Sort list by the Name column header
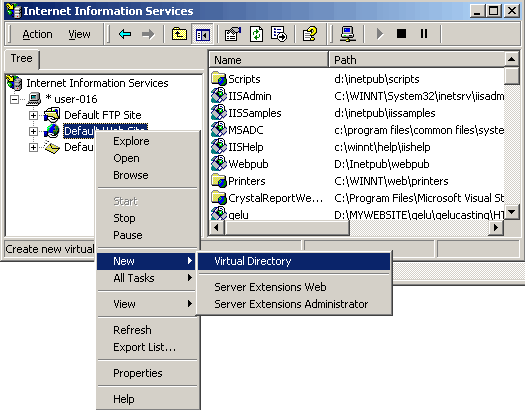This screenshot has width=525, height=410. tap(269, 60)
